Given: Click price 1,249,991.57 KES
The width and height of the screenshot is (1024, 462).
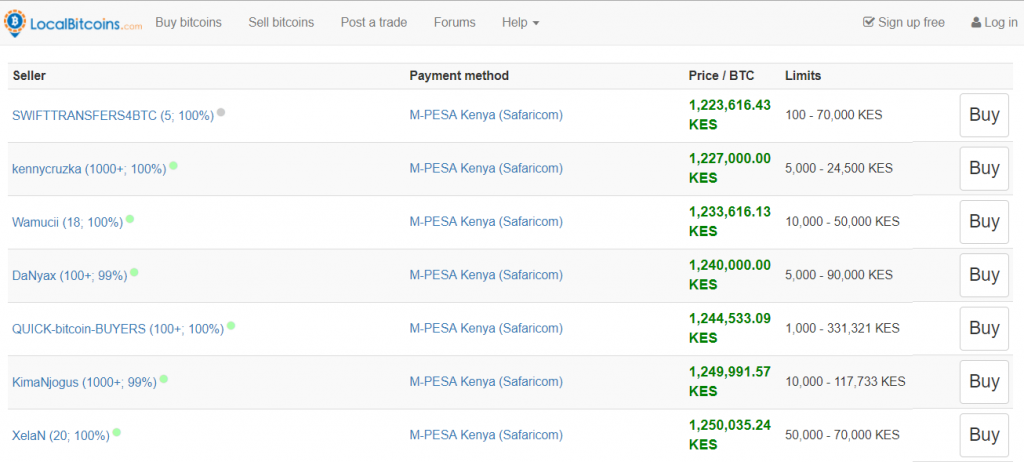Looking at the screenshot, I should click(x=729, y=382).
